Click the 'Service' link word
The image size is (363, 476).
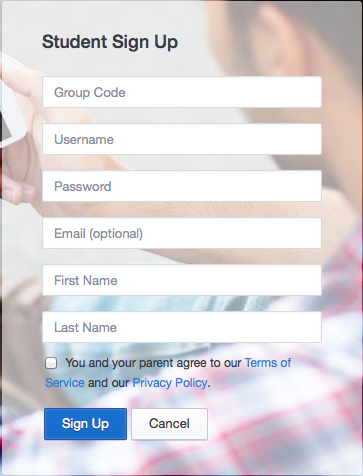coord(65,383)
